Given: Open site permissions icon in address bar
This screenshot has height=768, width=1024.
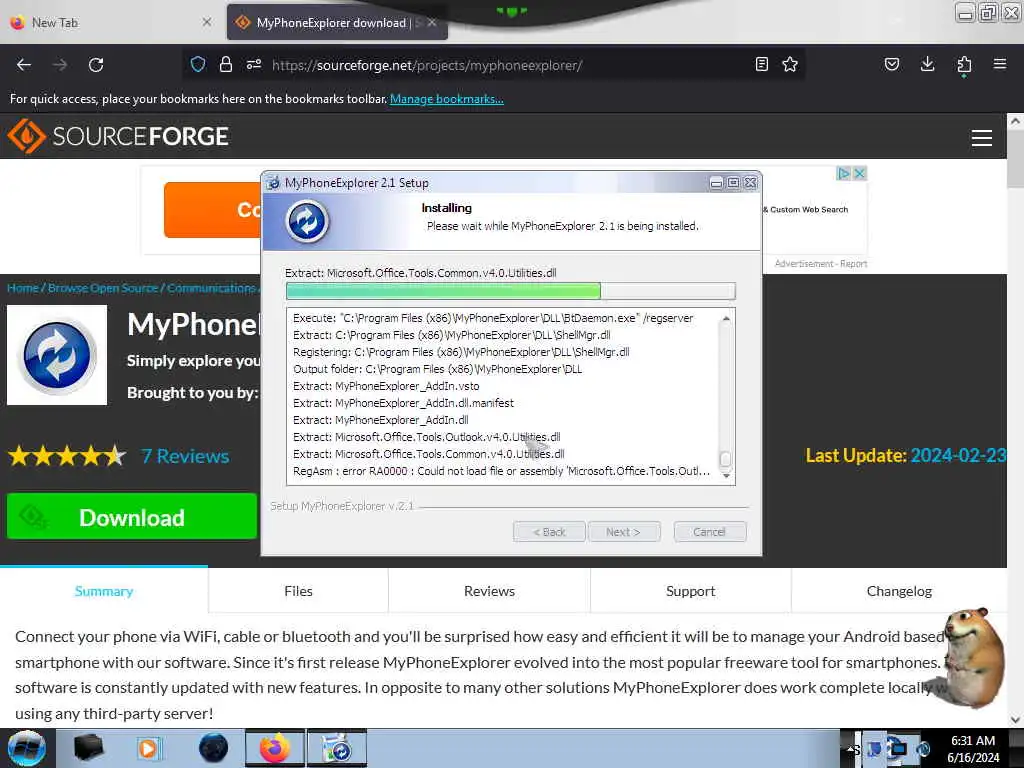Looking at the screenshot, I should [x=254, y=65].
